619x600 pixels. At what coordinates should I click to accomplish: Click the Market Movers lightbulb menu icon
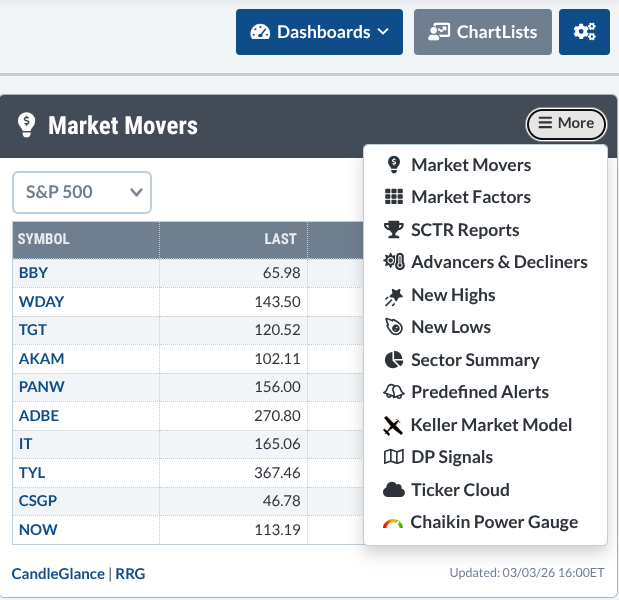pyautogui.click(x=394, y=165)
